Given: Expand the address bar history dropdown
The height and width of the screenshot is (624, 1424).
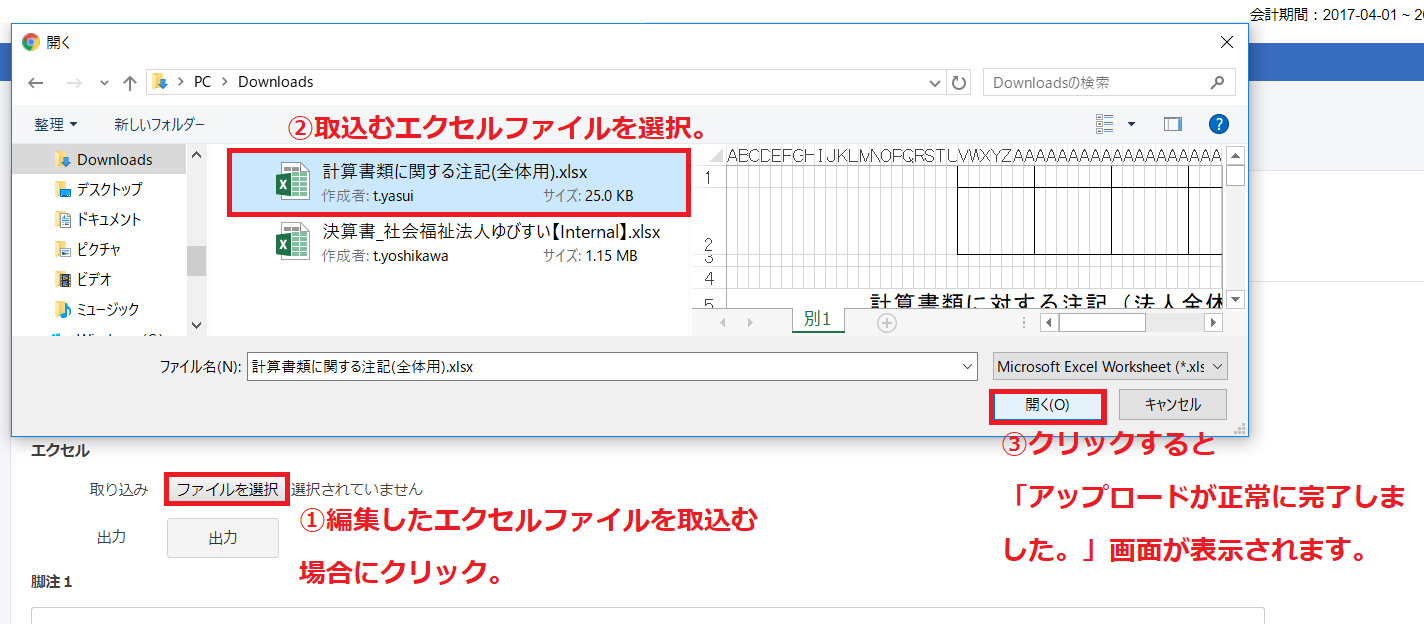Looking at the screenshot, I should tap(935, 83).
